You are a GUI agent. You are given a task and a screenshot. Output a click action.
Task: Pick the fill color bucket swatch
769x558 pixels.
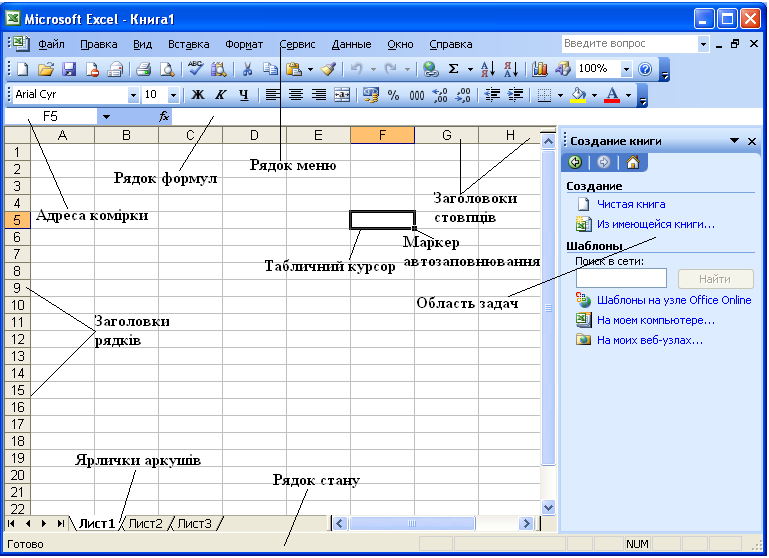pos(579,95)
